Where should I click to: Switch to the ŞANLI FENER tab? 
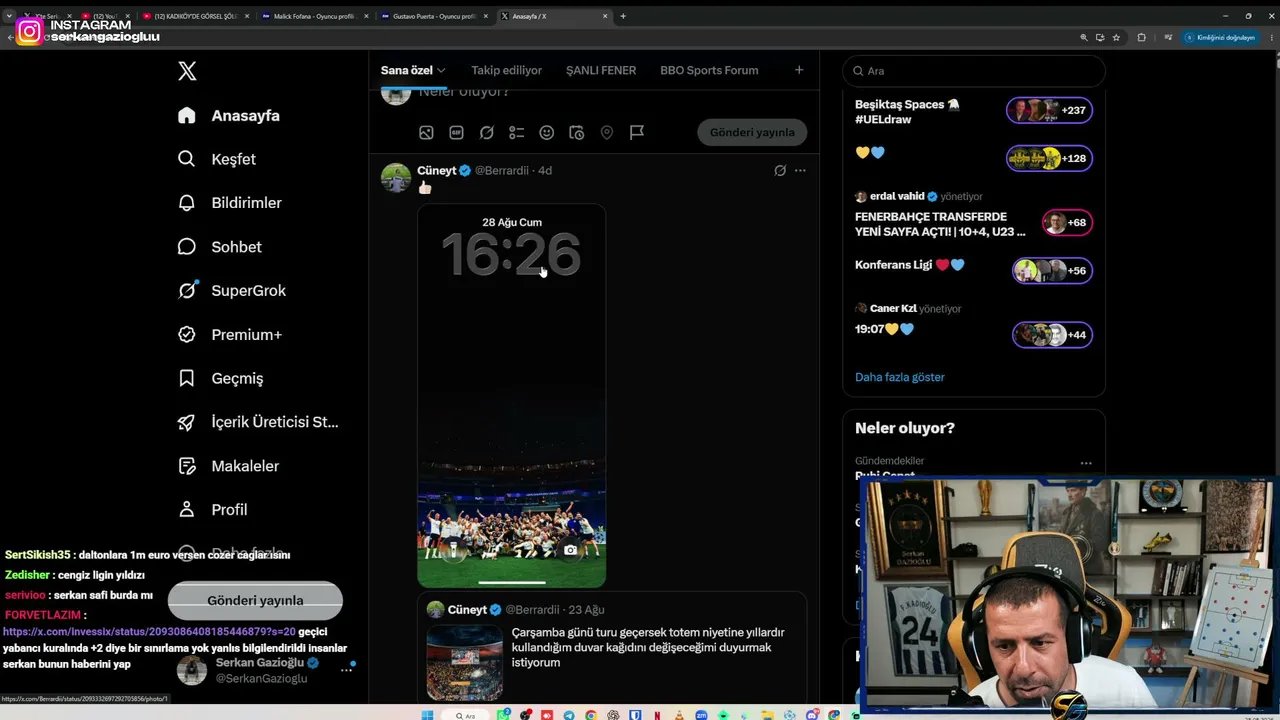tap(601, 70)
